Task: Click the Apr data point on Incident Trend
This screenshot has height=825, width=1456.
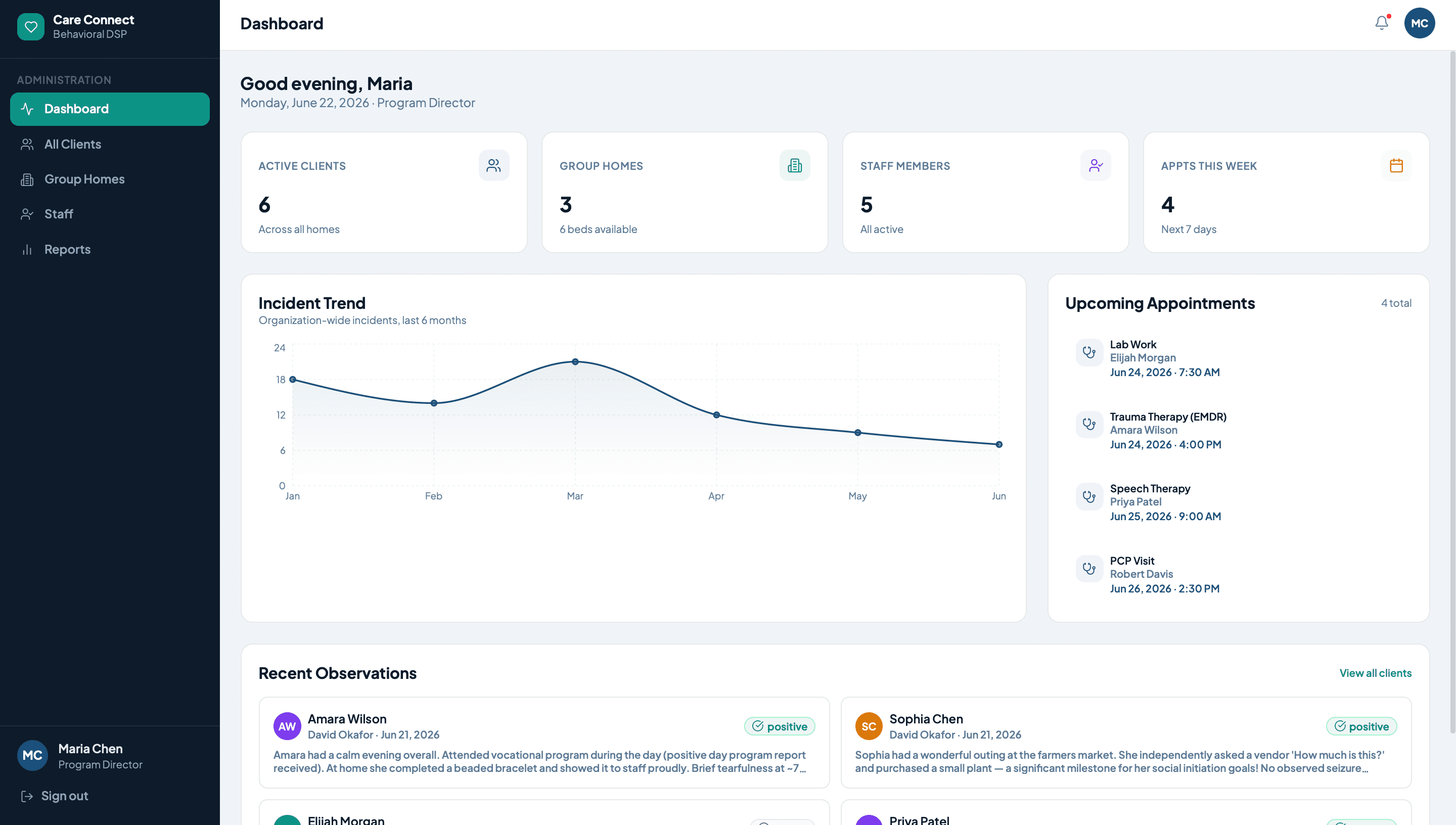Action: tap(716, 416)
